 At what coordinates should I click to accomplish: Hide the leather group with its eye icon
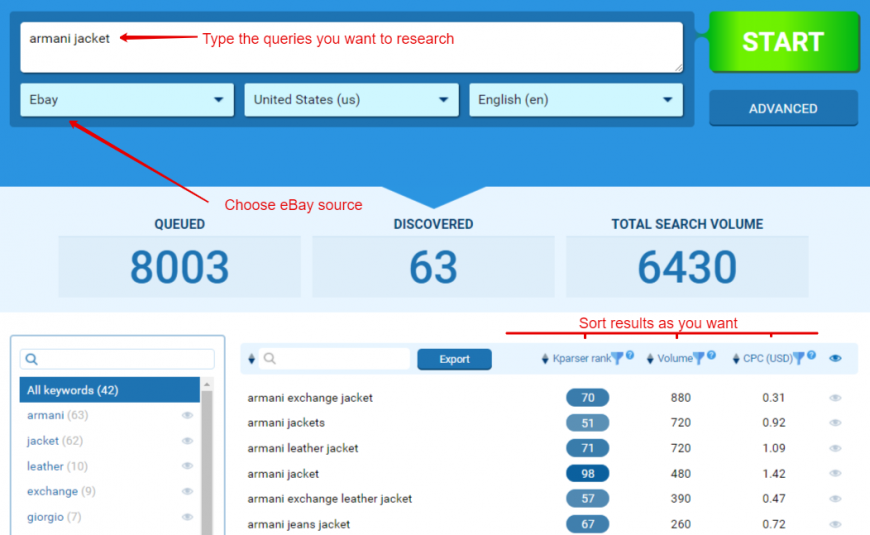pyautogui.click(x=188, y=466)
